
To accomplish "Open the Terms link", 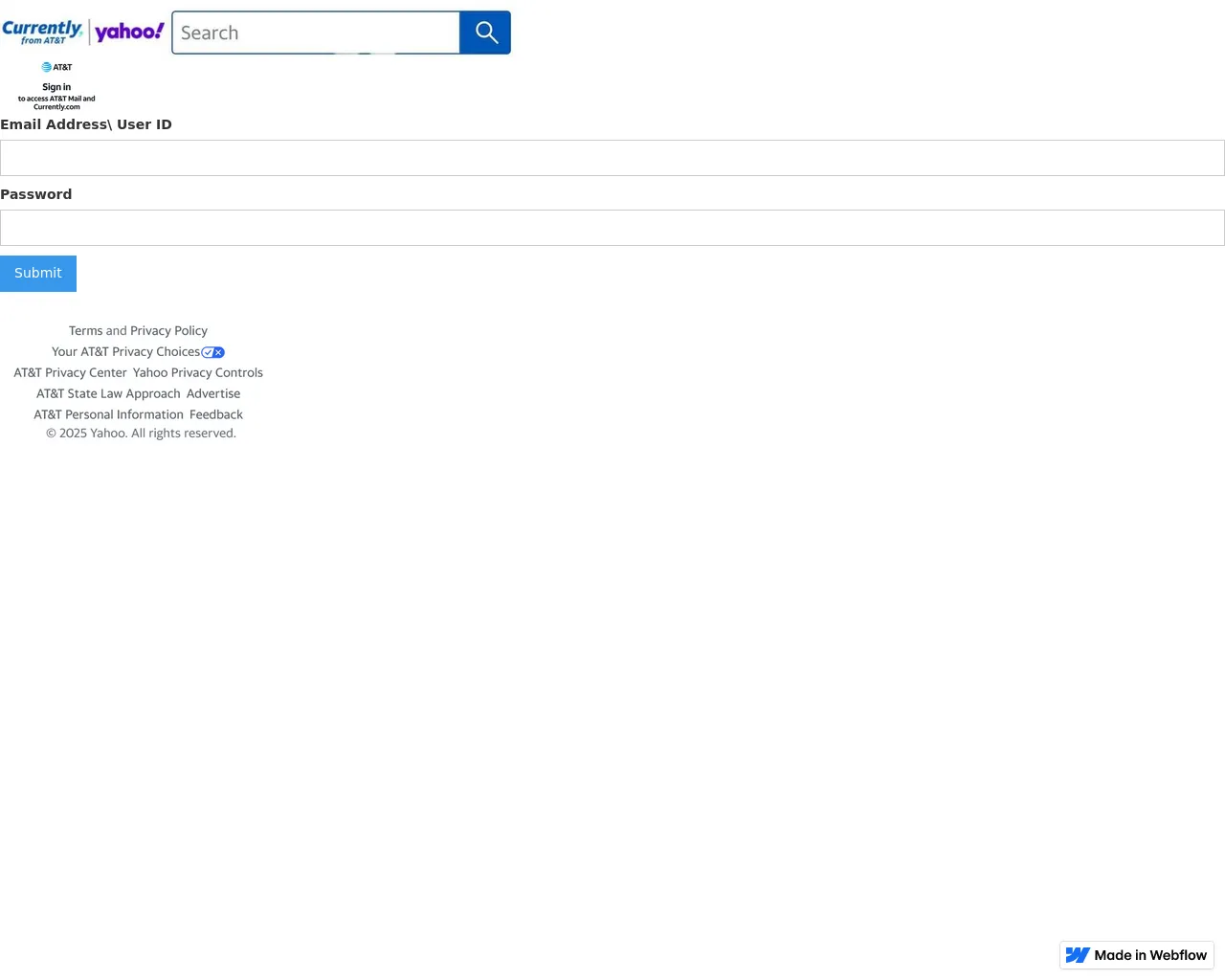I will click(x=85, y=331).
